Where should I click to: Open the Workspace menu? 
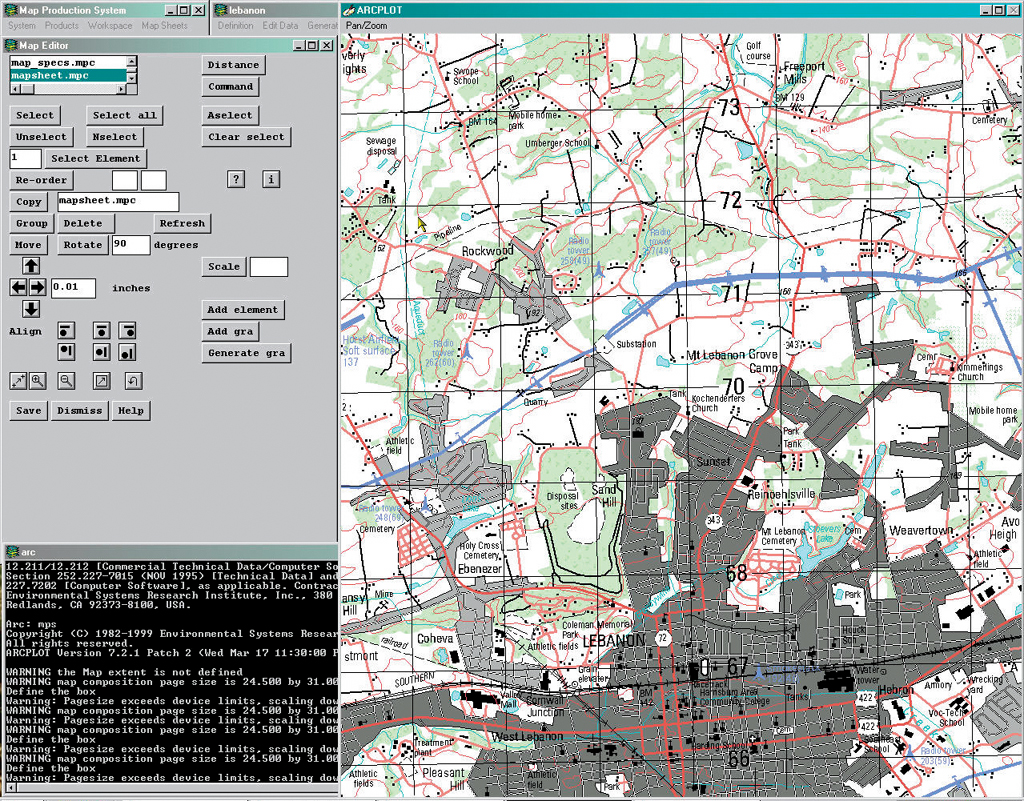[x=109, y=25]
